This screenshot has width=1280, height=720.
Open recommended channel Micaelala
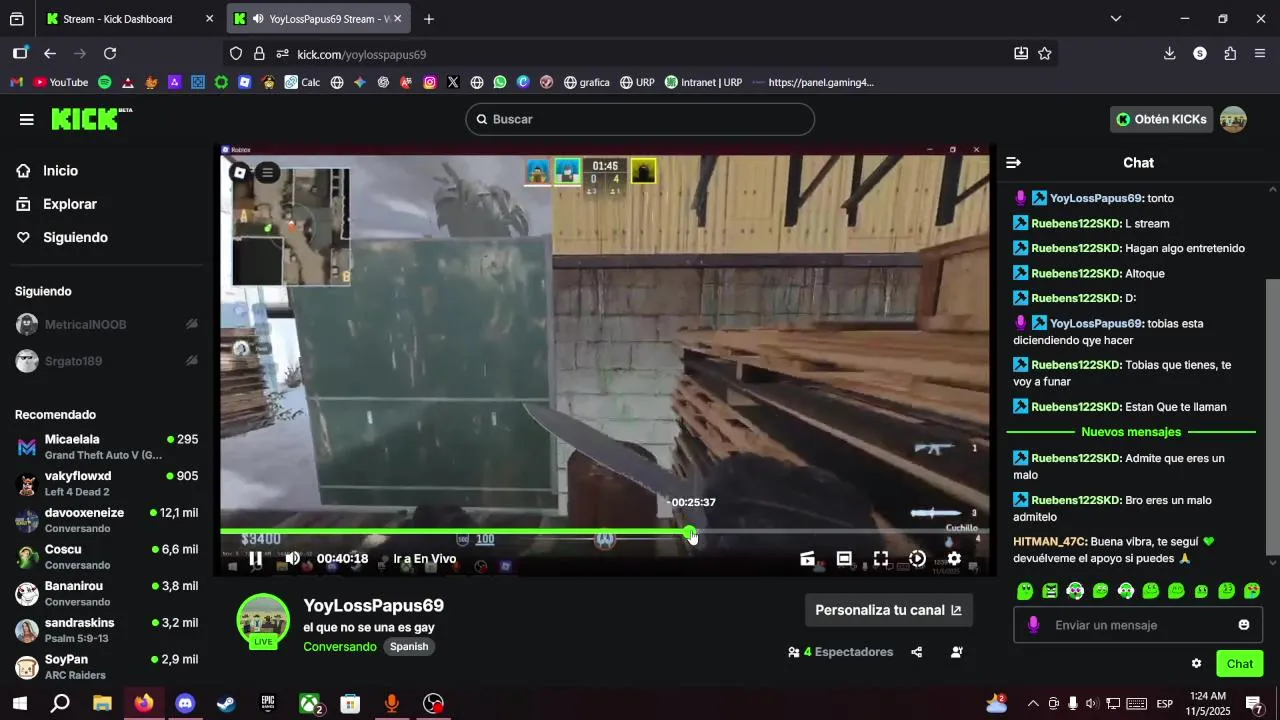coord(107,446)
